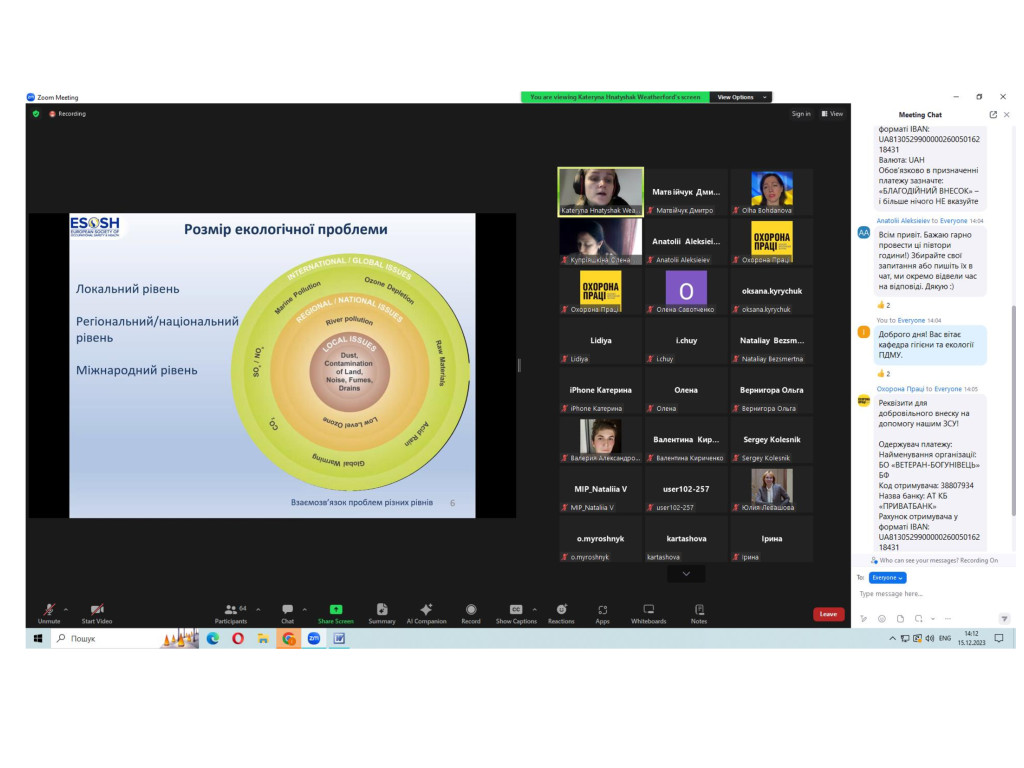This screenshot has width=1024, height=768.
Task: Open Zoom Apps
Action: click(x=603, y=613)
